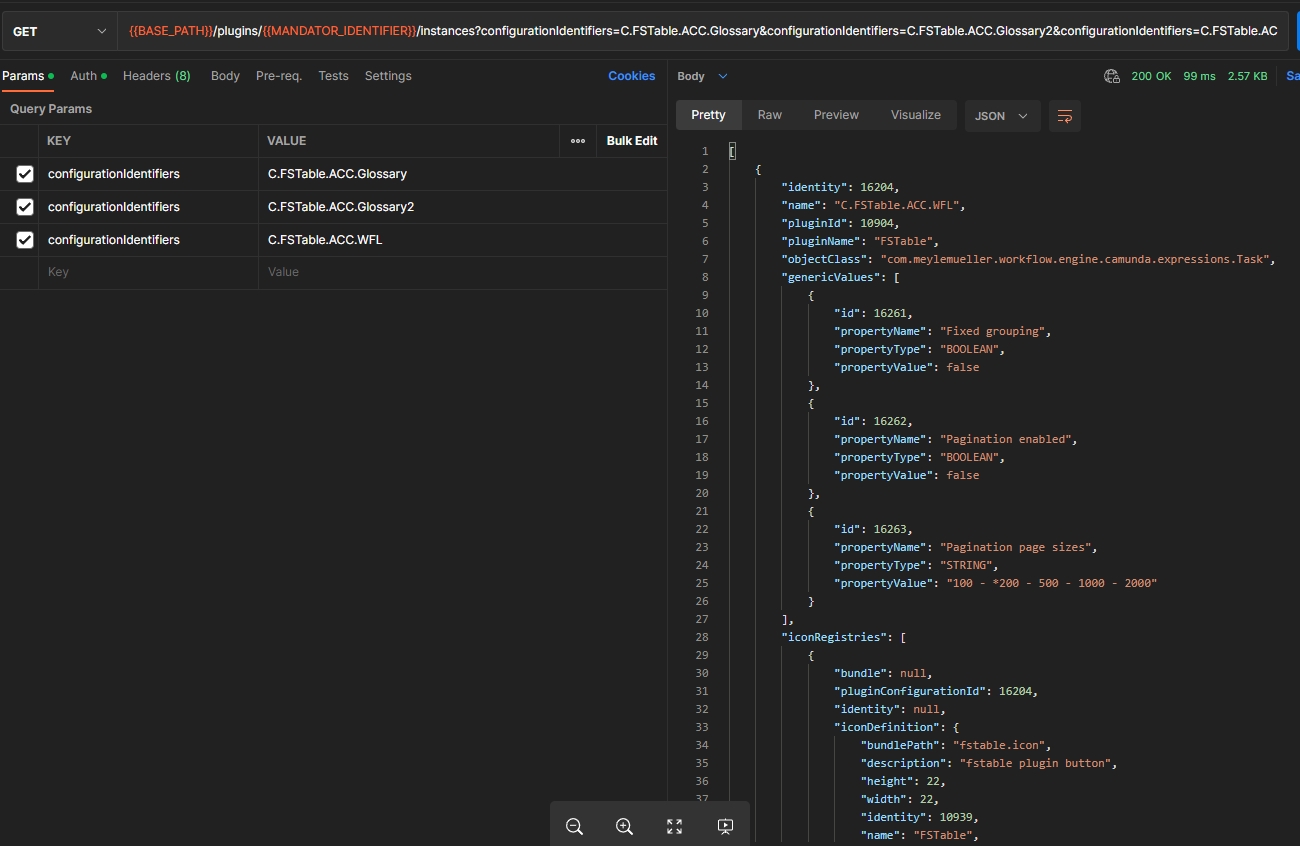
Task: Select the Raw response view tab
Action: (769, 115)
